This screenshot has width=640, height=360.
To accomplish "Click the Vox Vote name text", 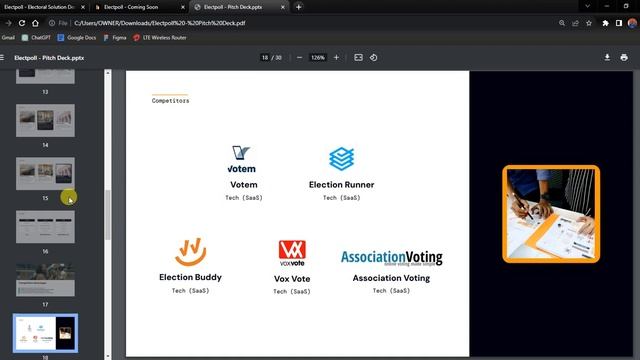I will [292, 279].
